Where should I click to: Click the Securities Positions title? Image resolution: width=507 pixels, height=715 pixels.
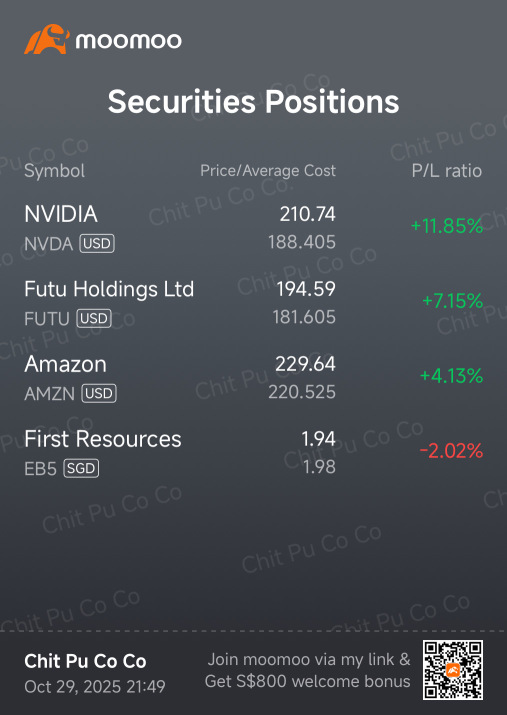254,101
